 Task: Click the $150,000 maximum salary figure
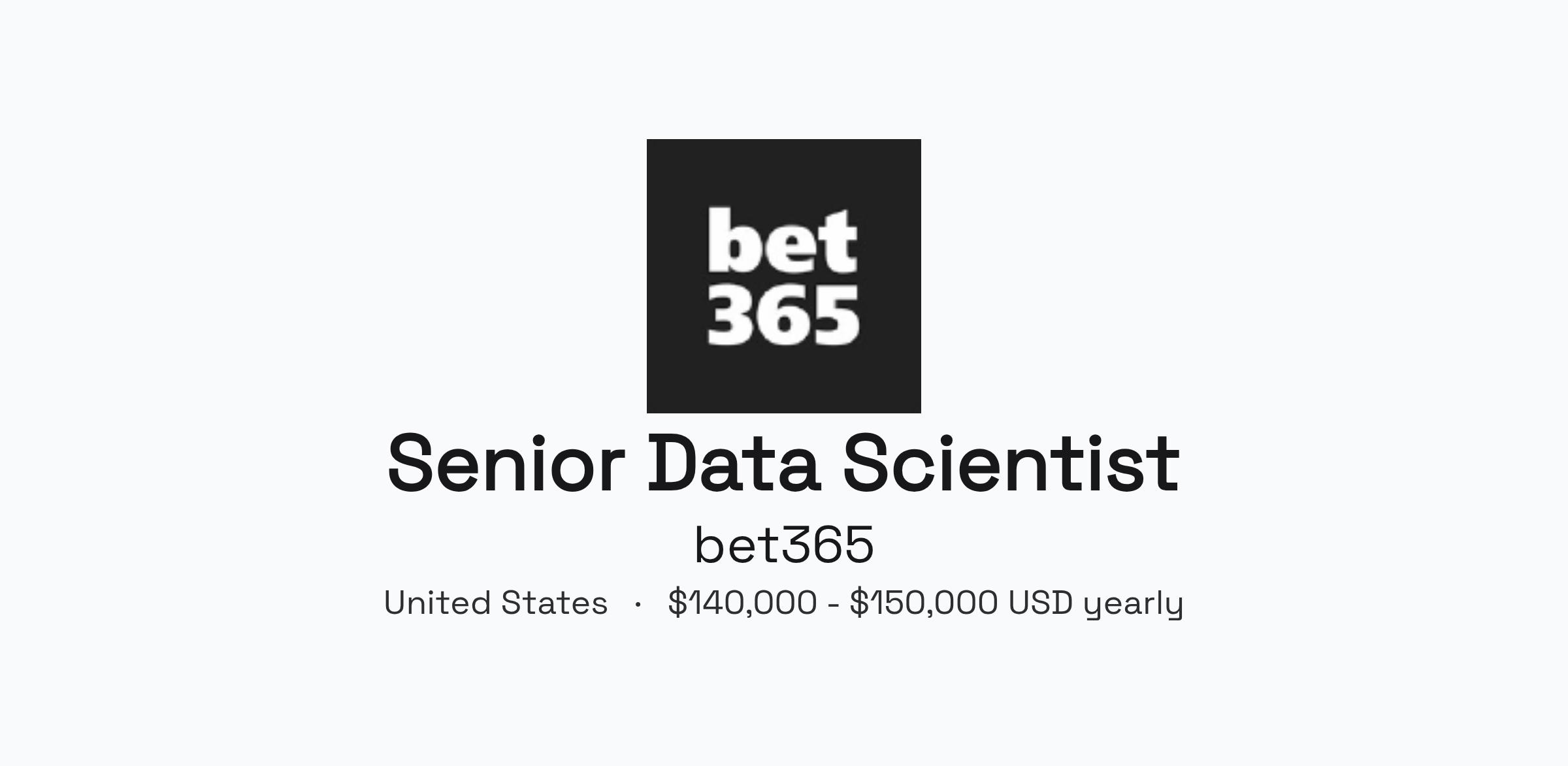(x=924, y=602)
